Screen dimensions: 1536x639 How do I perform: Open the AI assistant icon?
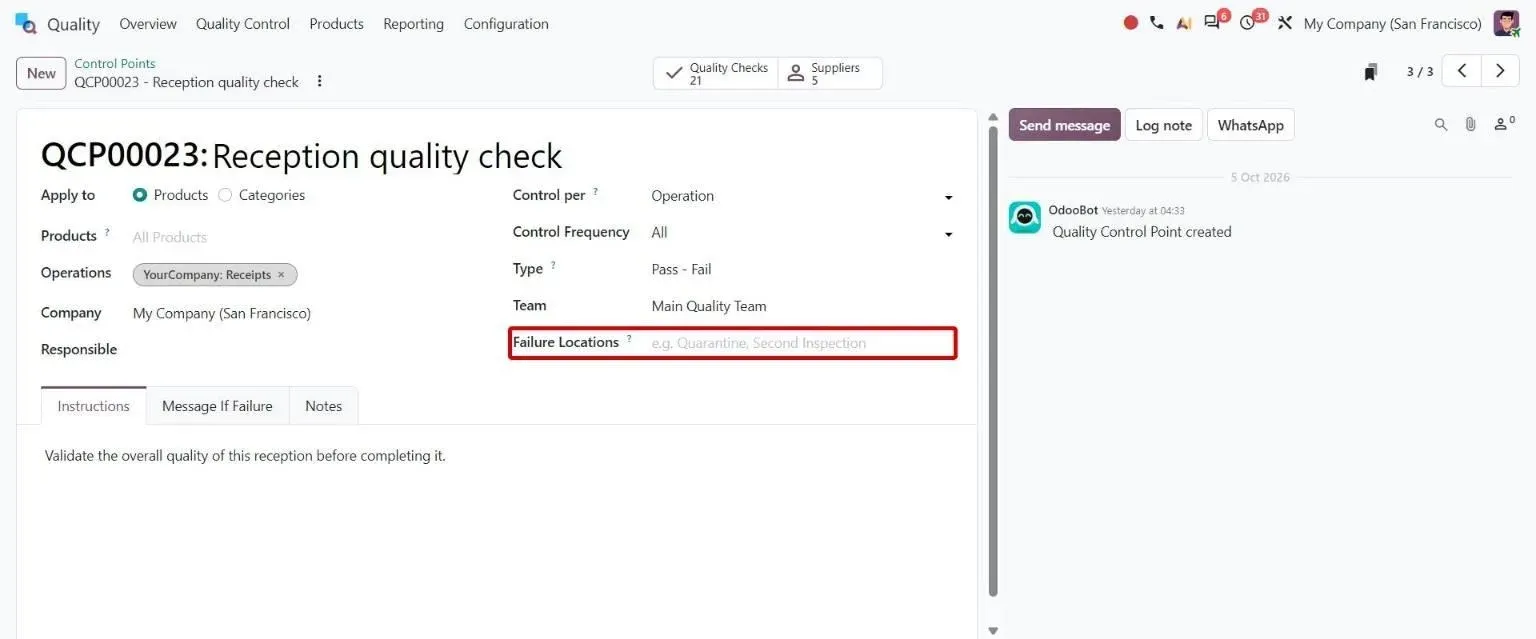pos(1184,23)
